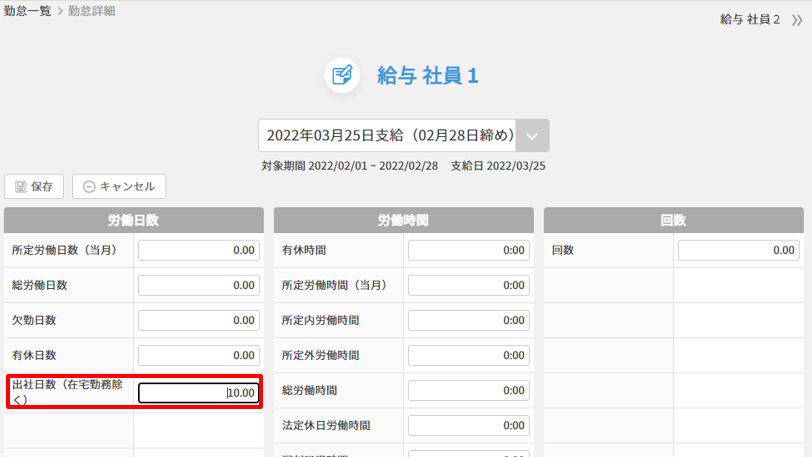Focus the 総労働日数 input field
Screen dimensions: 812x457
pyautogui.click(x=198, y=286)
